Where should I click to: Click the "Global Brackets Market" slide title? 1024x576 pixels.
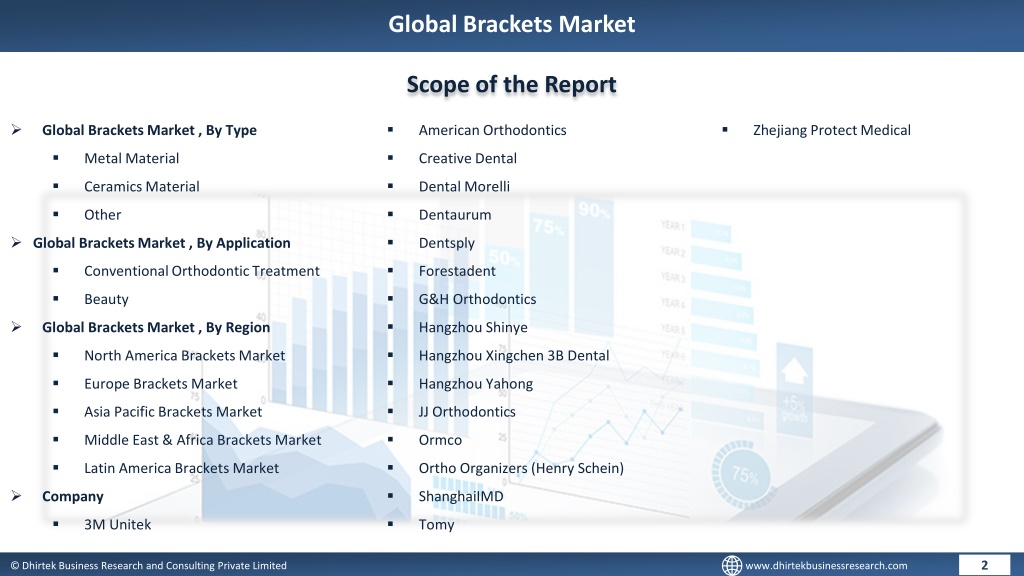coord(511,24)
